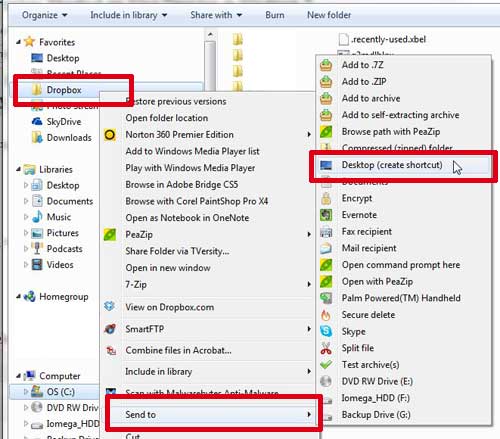This screenshot has height=439, width=500.
Task: Select Add to Windows Media Player list
Action: pyautogui.click(x=208, y=151)
